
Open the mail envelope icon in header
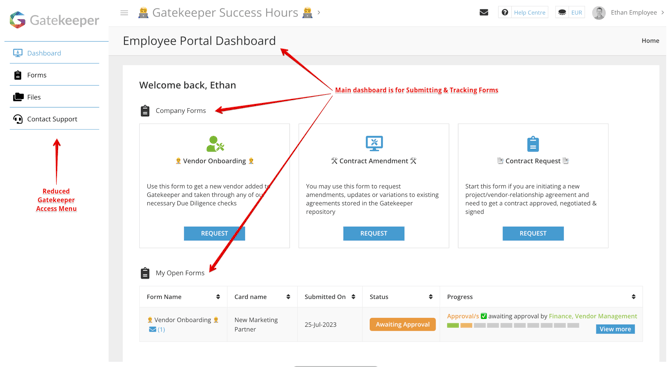pyautogui.click(x=484, y=12)
